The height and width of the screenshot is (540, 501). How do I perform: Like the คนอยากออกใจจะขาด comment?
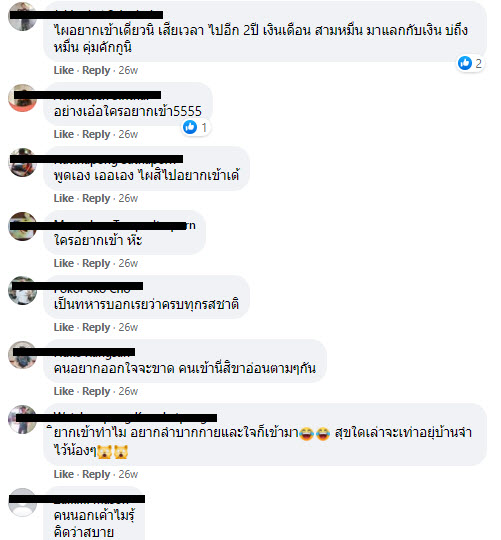click(x=64, y=391)
